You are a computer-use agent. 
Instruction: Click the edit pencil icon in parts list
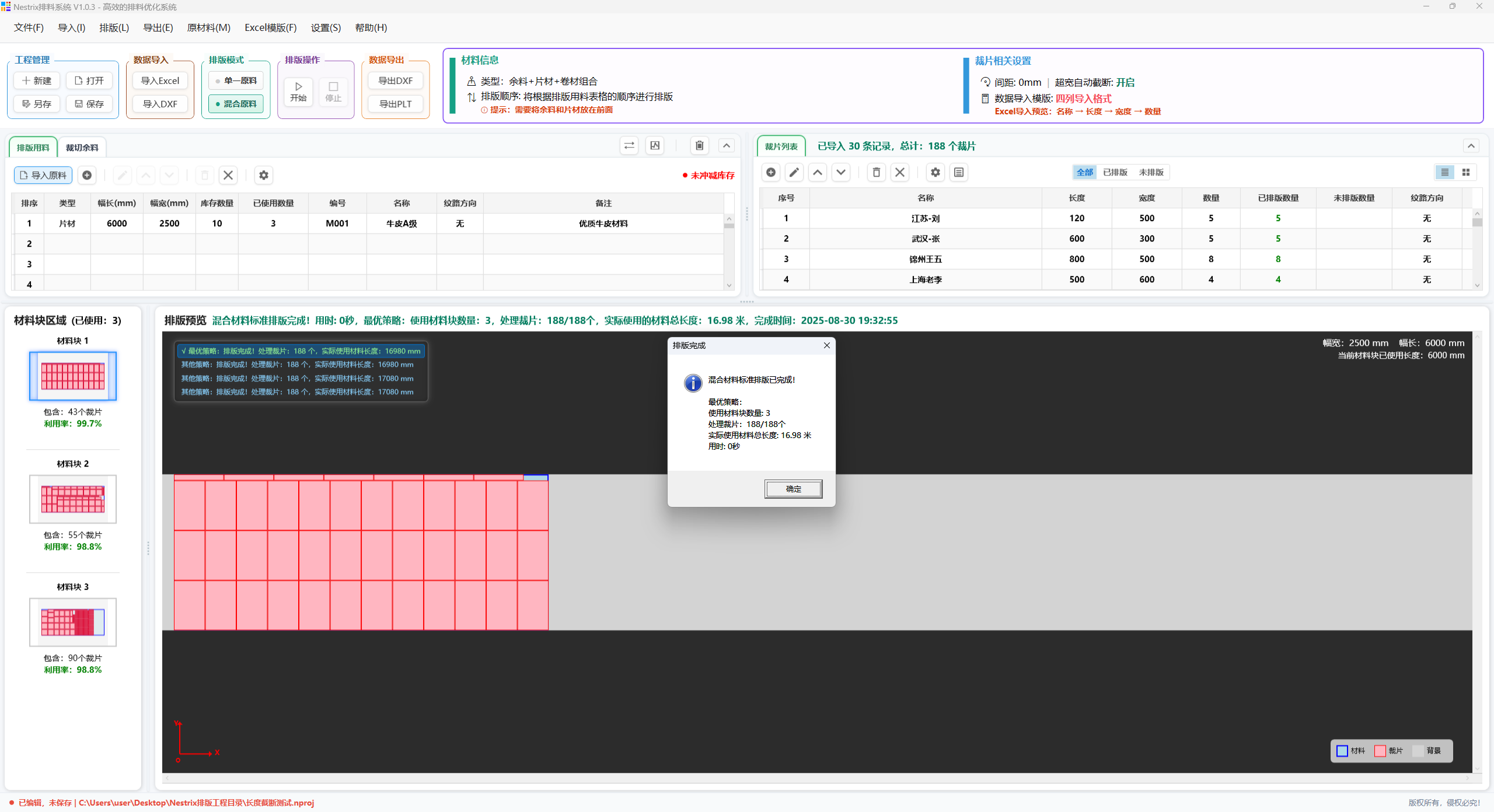tap(794, 172)
